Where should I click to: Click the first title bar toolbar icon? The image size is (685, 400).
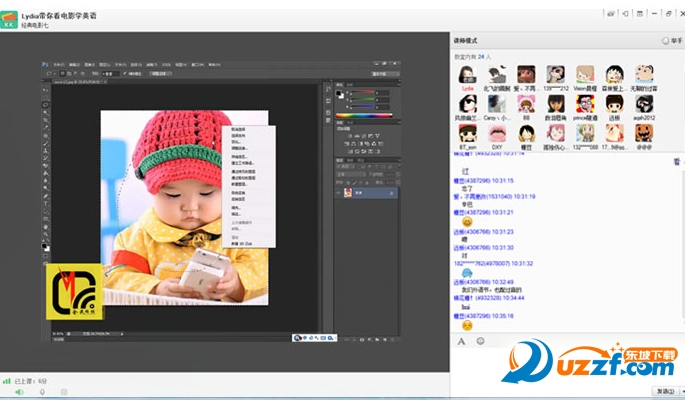pos(611,14)
